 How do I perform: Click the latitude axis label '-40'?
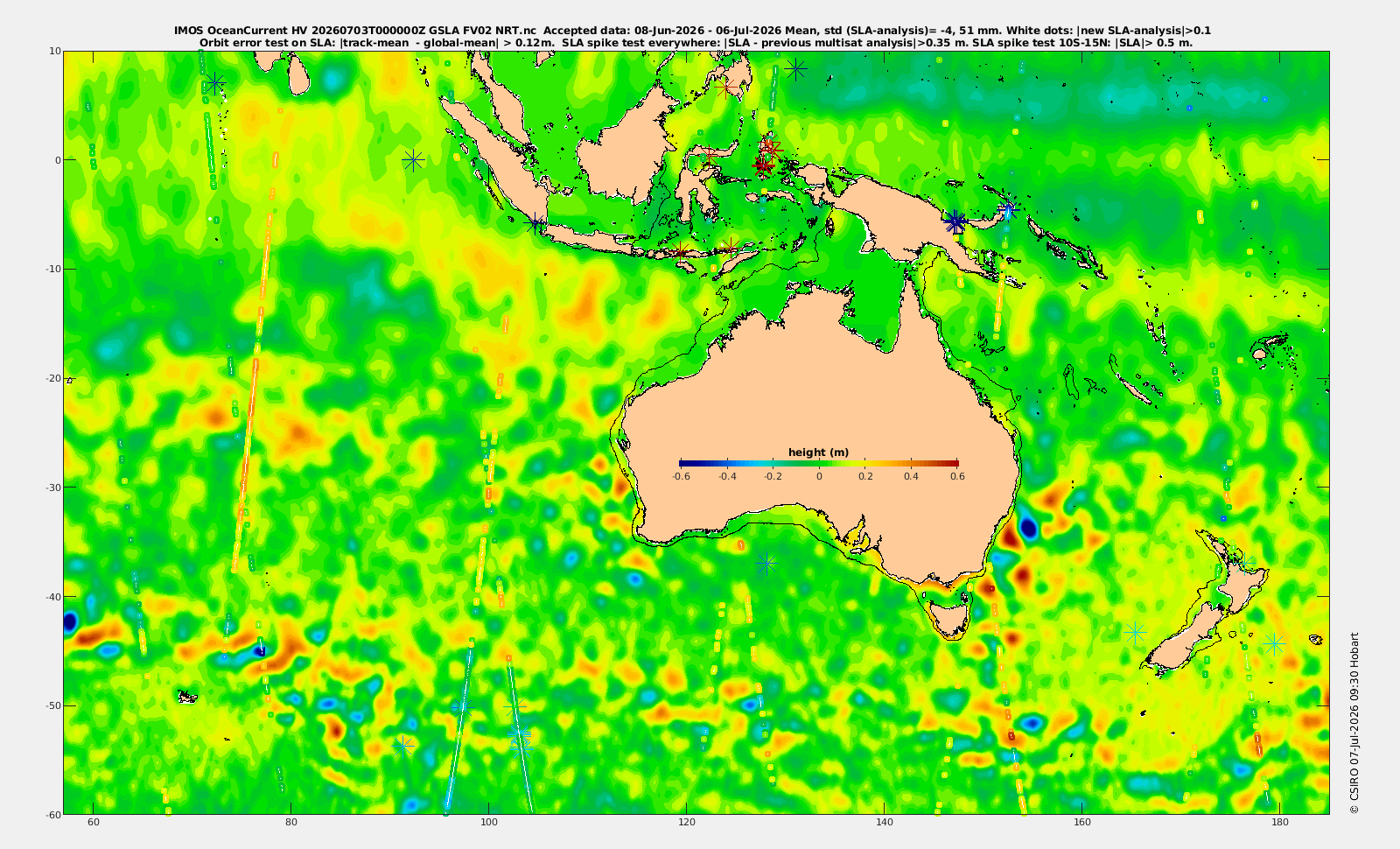(52, 597)
